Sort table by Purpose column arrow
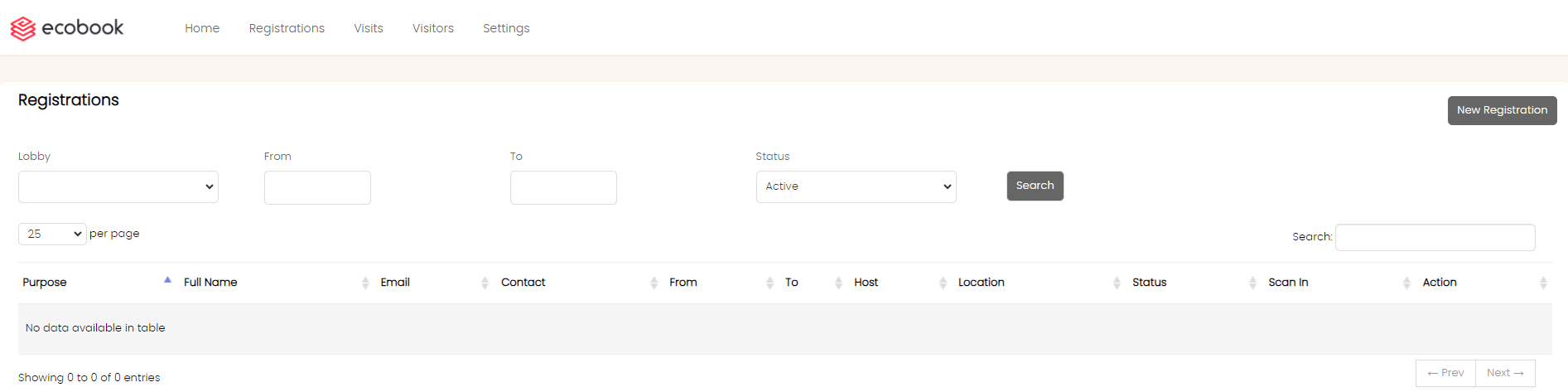Screen dimensions: 1568x392 point(167,280)
